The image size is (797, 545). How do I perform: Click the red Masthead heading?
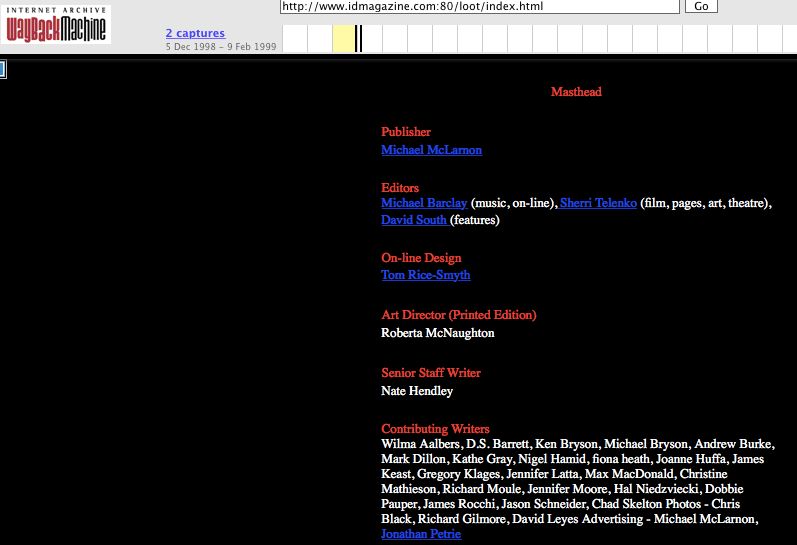point(576,92)
